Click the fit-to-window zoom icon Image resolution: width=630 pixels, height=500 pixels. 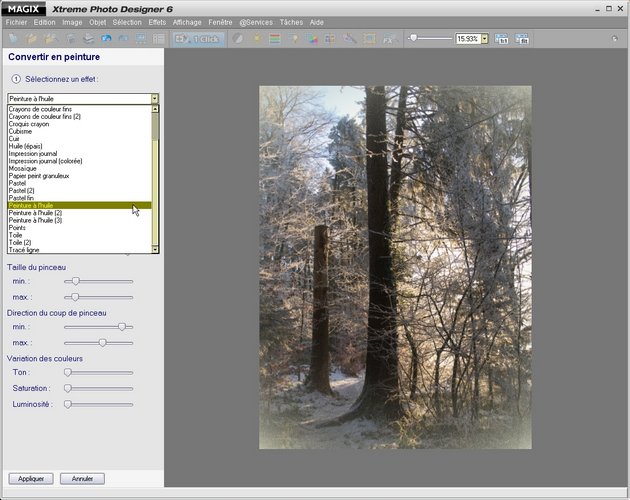(x=522, y=38)
